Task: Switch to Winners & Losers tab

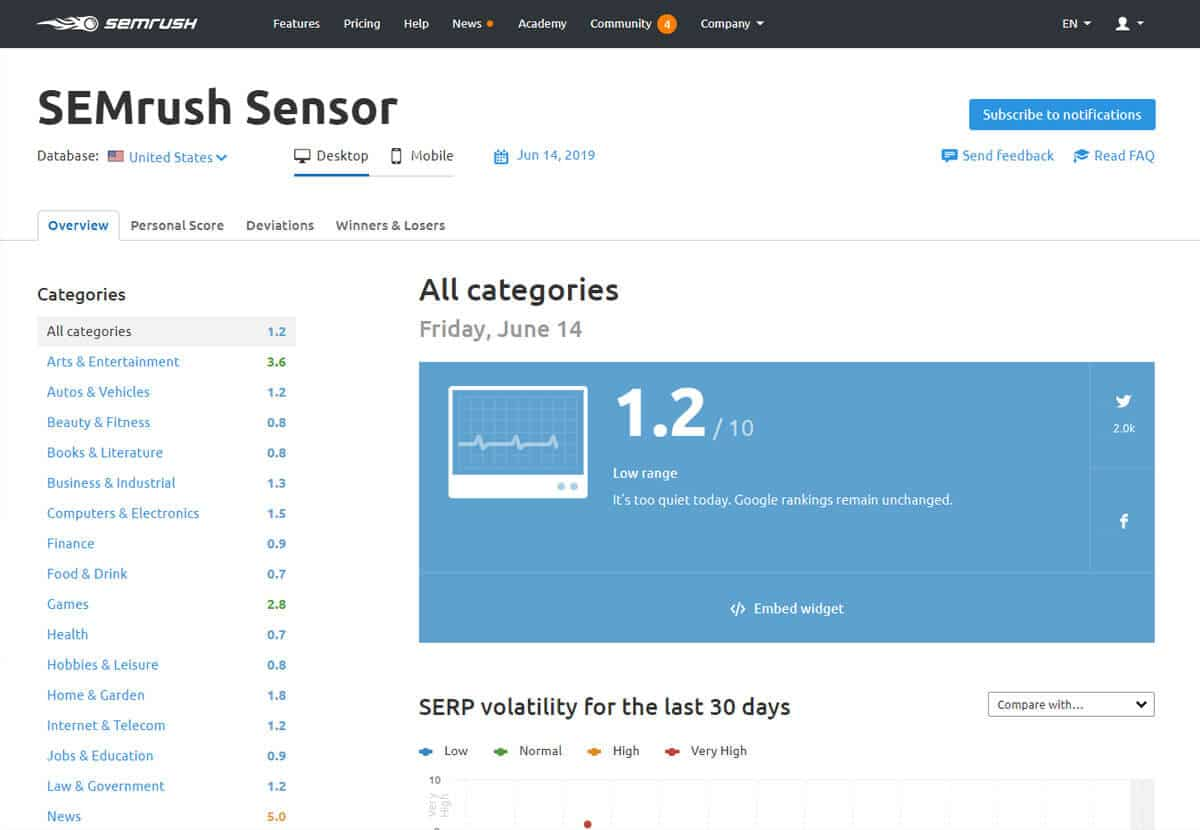Action: tap(390, 225)
